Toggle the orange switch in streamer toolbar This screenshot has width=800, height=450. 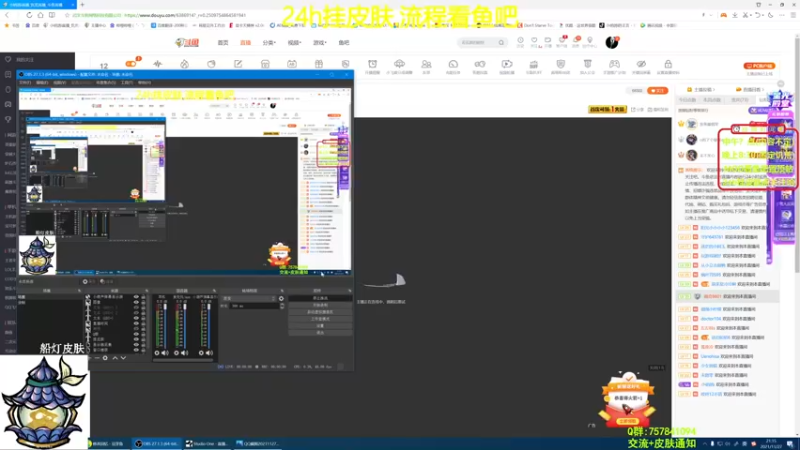(131, 64)
